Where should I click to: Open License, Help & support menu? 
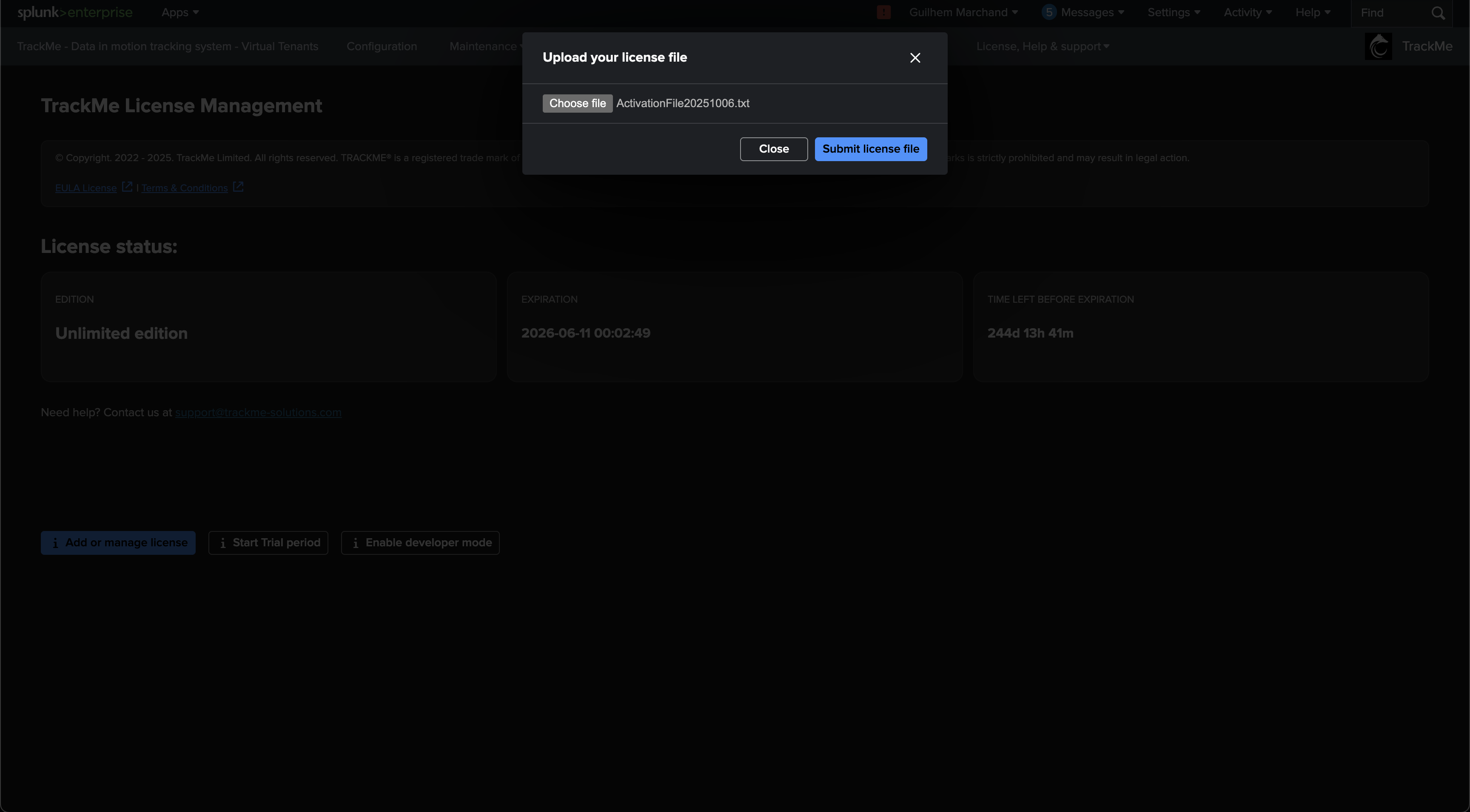pyautogui.click(x=1042, y=46)
